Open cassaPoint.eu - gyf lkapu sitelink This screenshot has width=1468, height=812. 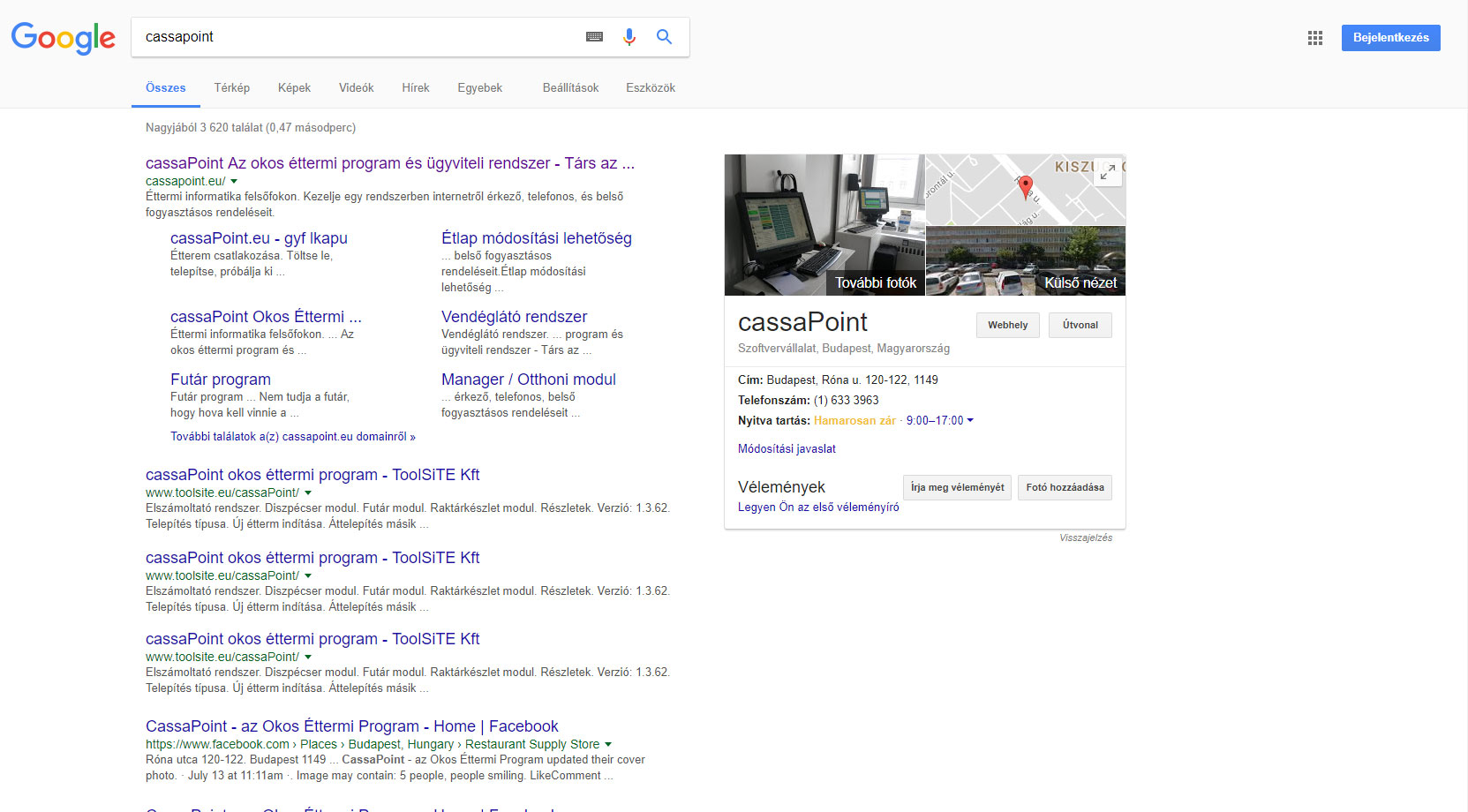click(x=259, y=238)
